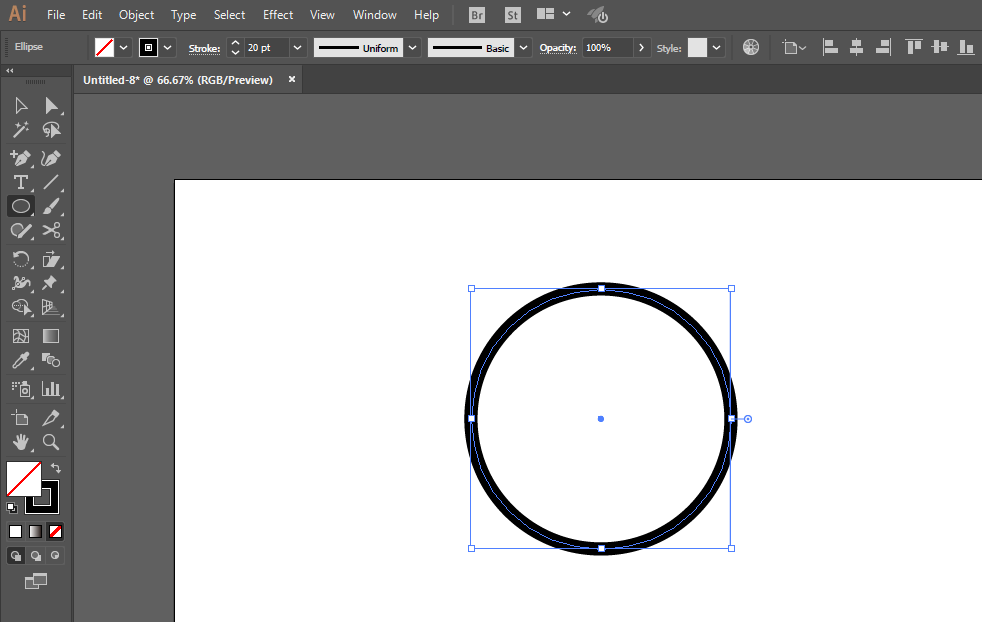This screenshot has width=982, height=622.
Task: Select the Gradient tool
Action: point(51,336)
